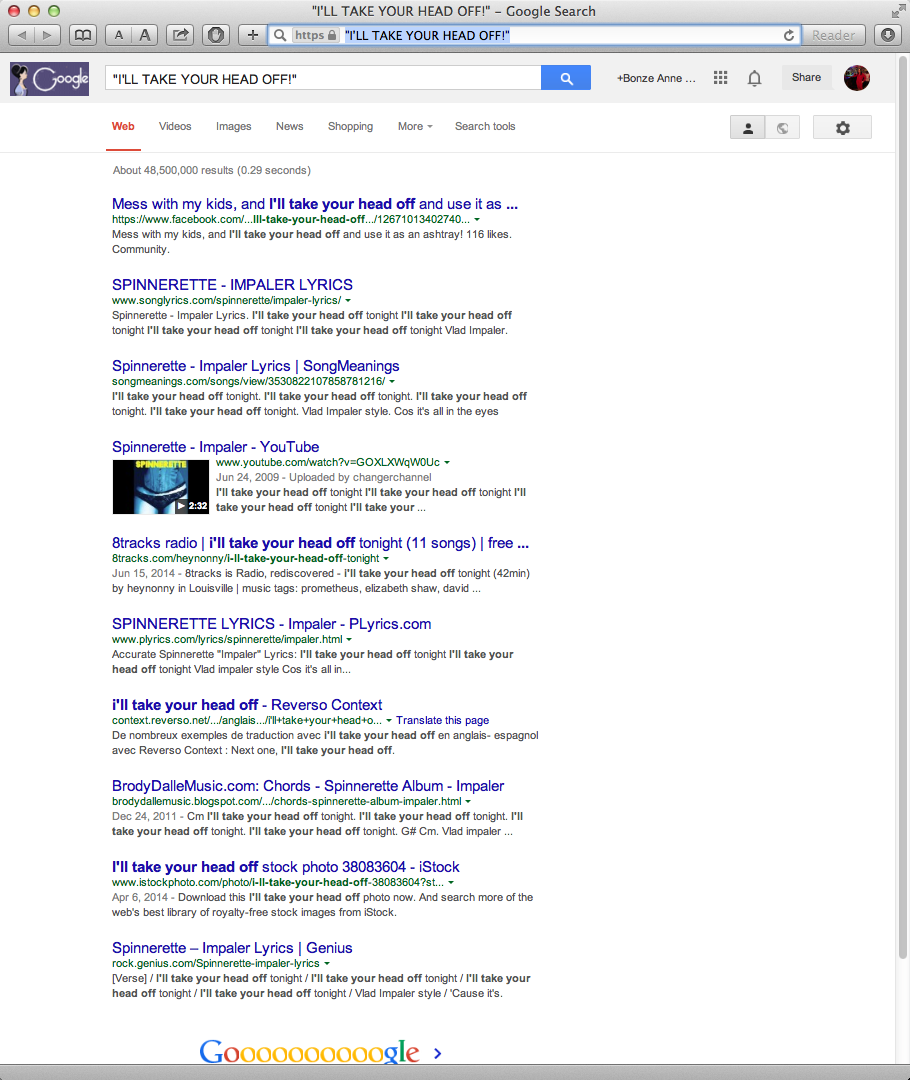Viewport: 910px width, 1080px height.
Task: Open SPINNERETTE LYRICS PLyrics.com result
Action: pyautogui.click(x=271, y=624)
